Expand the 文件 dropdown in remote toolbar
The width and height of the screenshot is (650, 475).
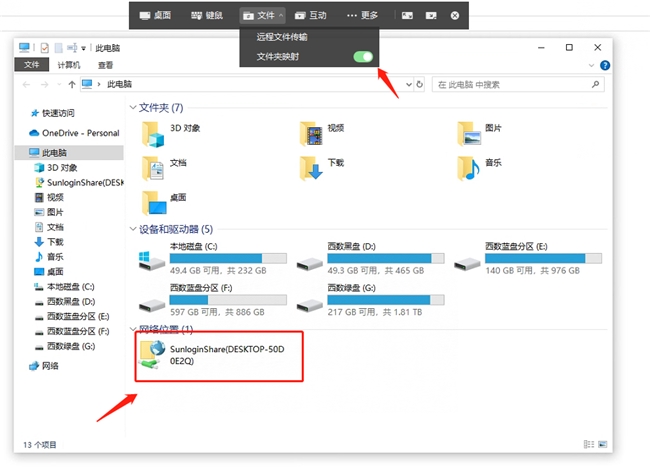pyautogui.click(x=262, y=15)
